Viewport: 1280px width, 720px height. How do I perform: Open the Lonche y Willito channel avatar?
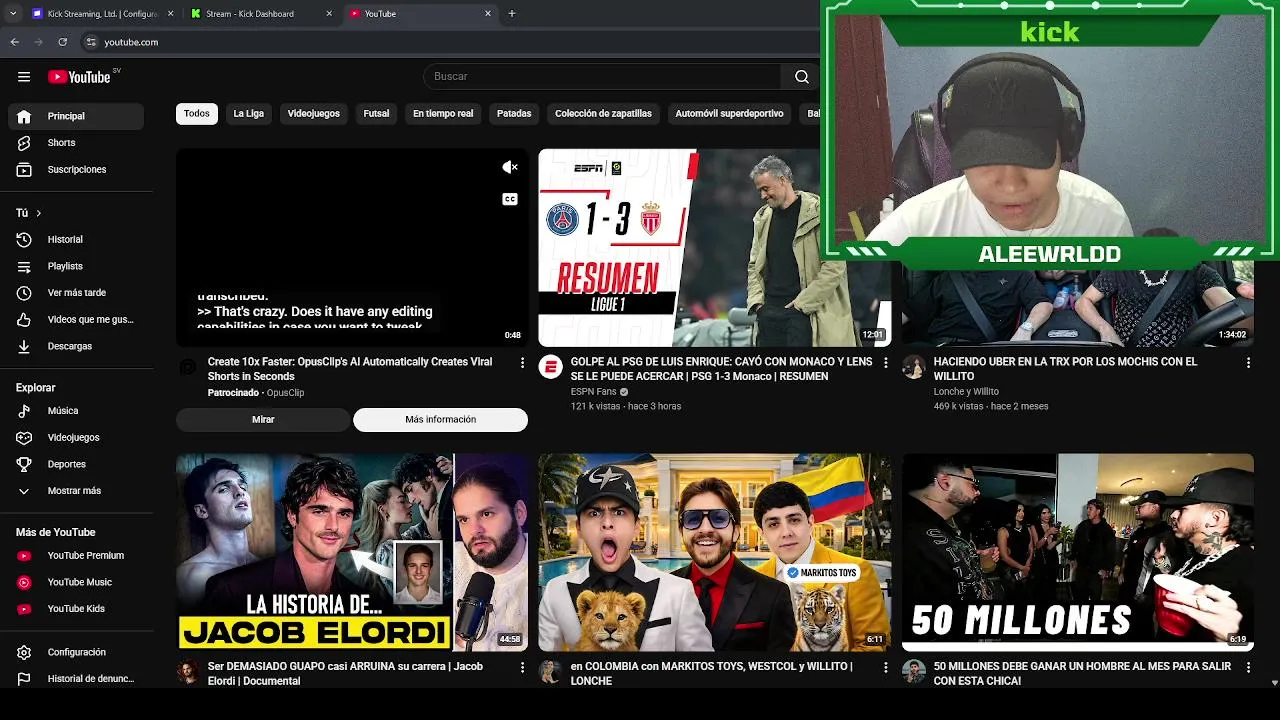coord(913,367)
